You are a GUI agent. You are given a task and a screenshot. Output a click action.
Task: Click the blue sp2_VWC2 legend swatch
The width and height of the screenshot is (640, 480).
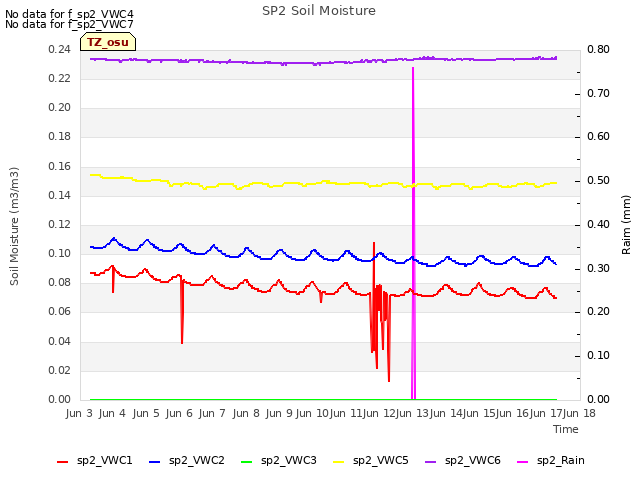click(155, 462)
